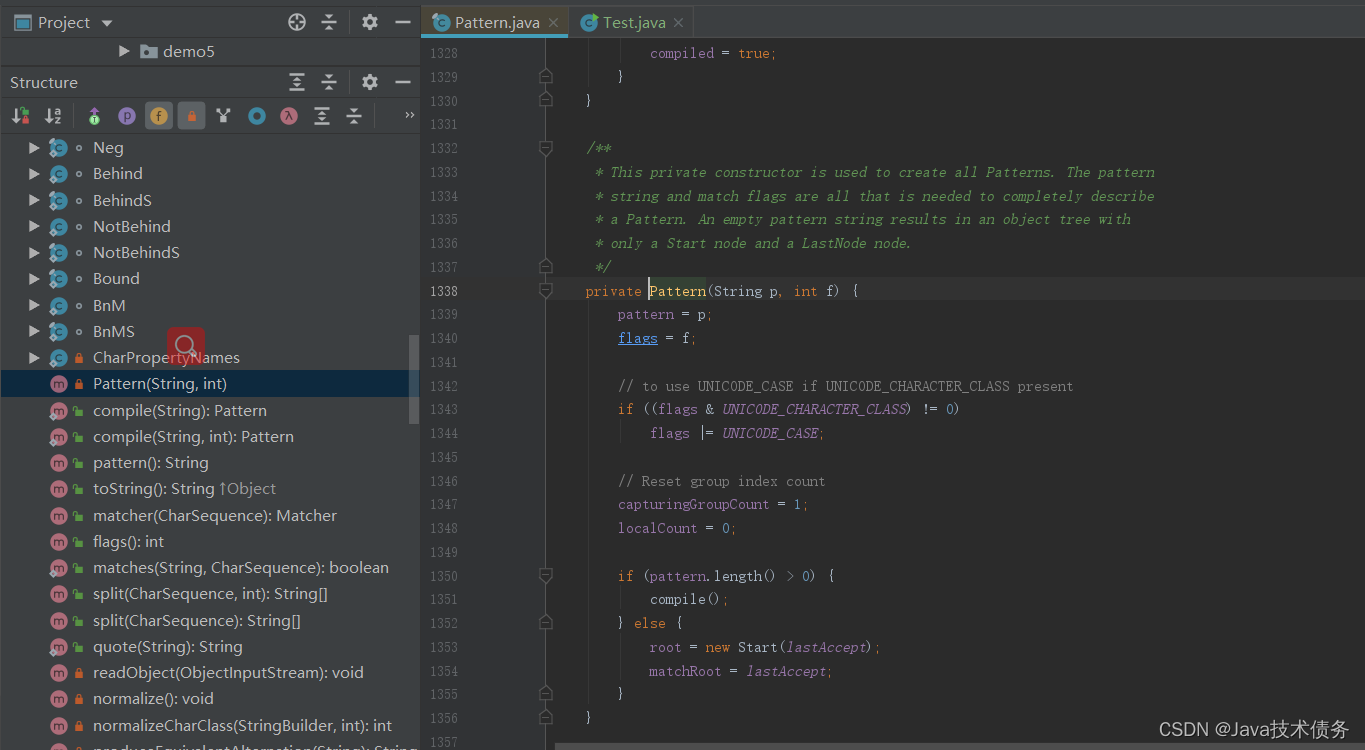Click line number 1343 in gutter

[x=444, y=409]
